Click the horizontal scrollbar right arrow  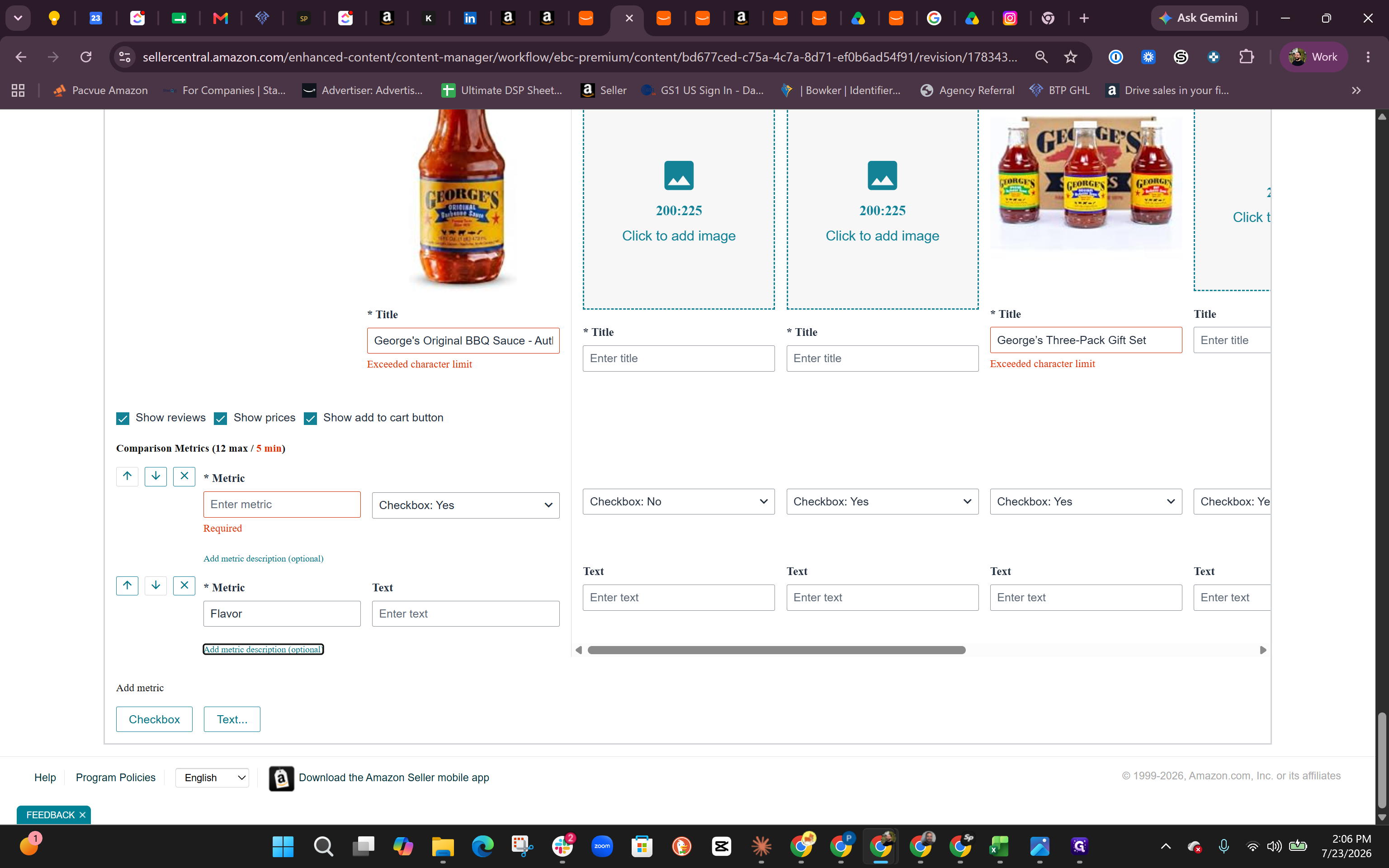tap(1263, 650)
